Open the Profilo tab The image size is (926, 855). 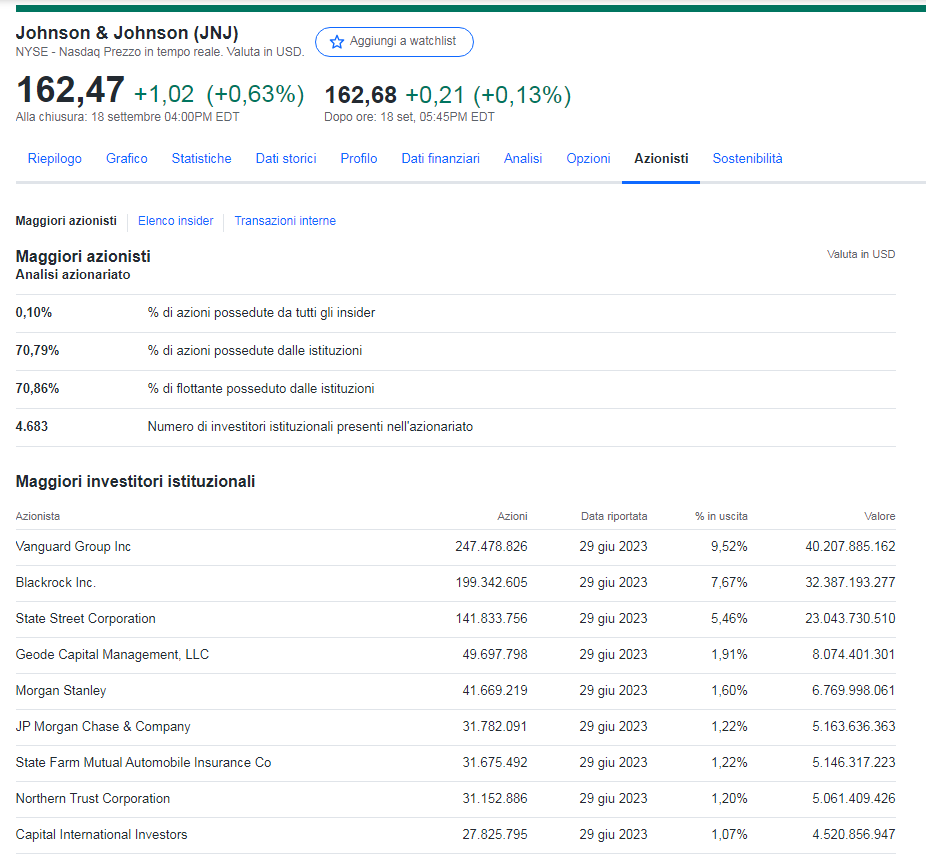click(x=359, y=159)
